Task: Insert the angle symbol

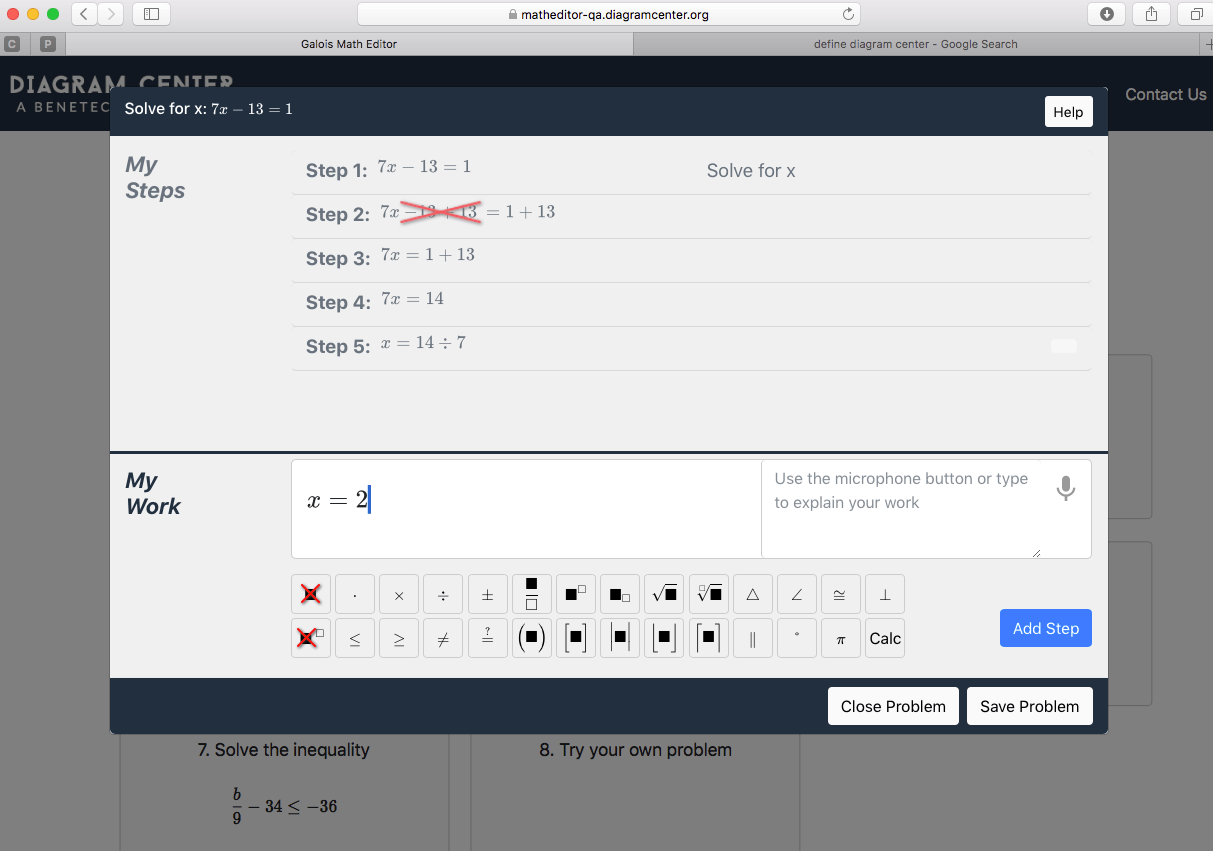Action: click(796, 593)
